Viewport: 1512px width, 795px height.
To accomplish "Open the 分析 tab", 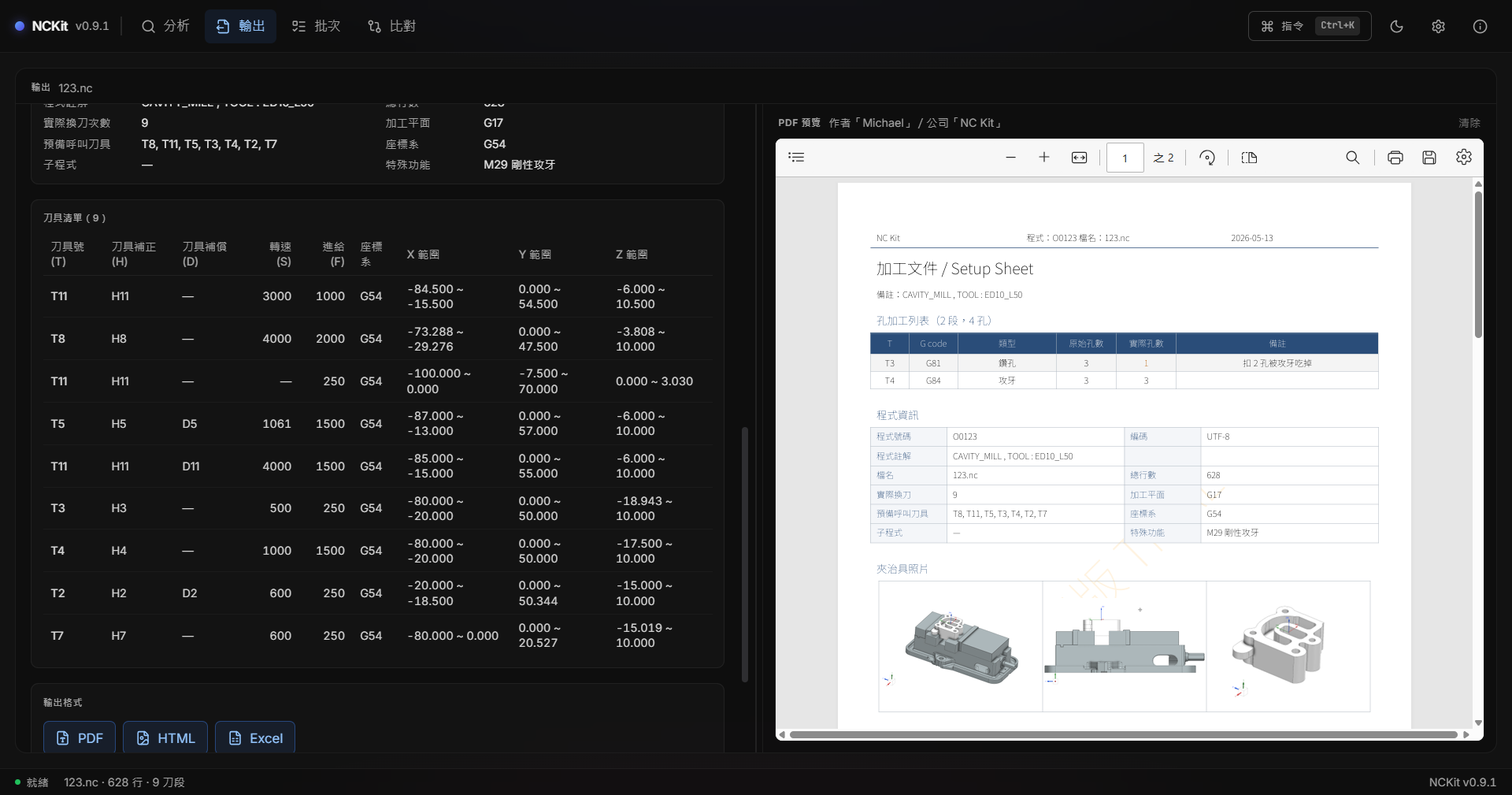I will (x=165, y=26).
